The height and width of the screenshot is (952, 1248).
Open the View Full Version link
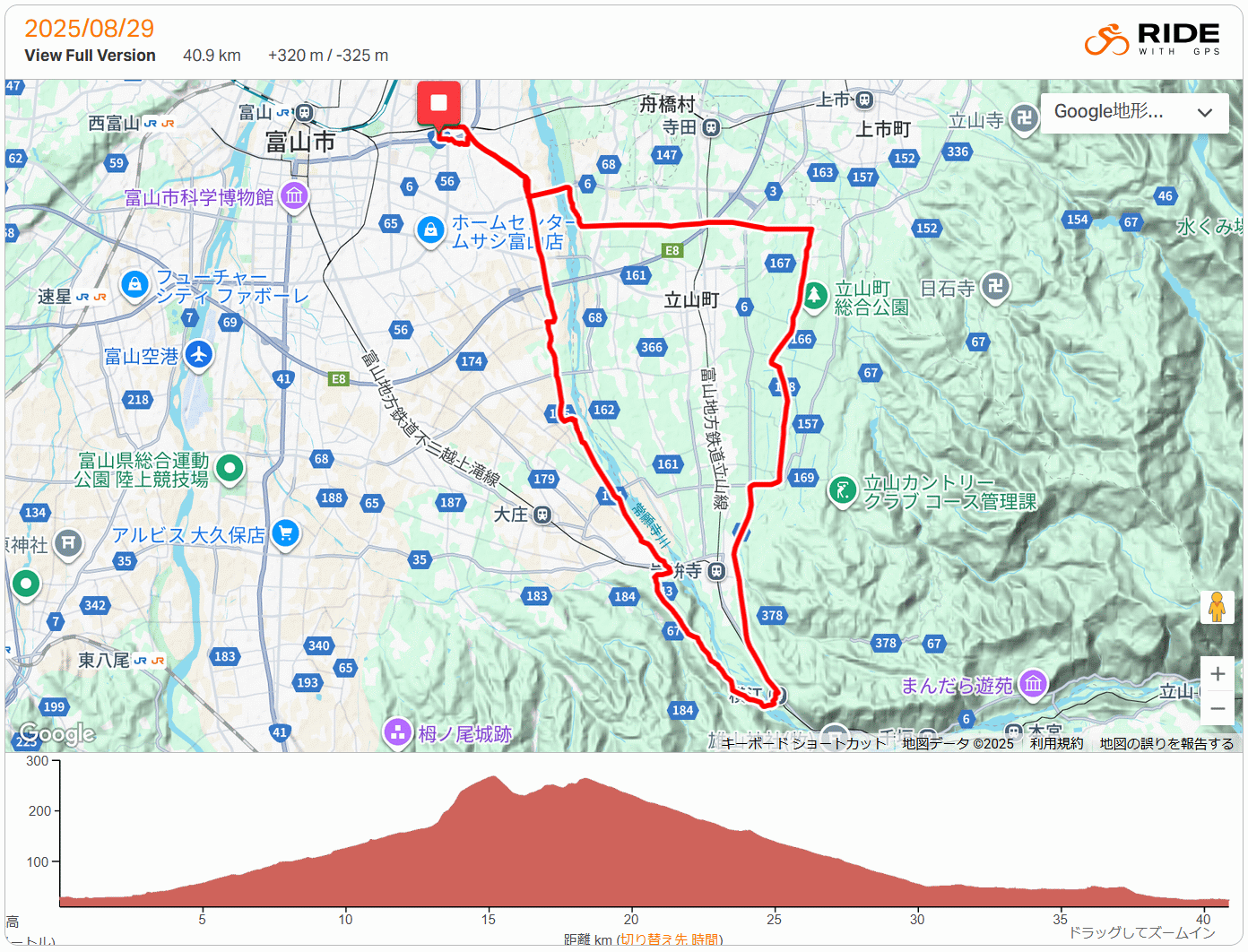(x=90, y=56)
